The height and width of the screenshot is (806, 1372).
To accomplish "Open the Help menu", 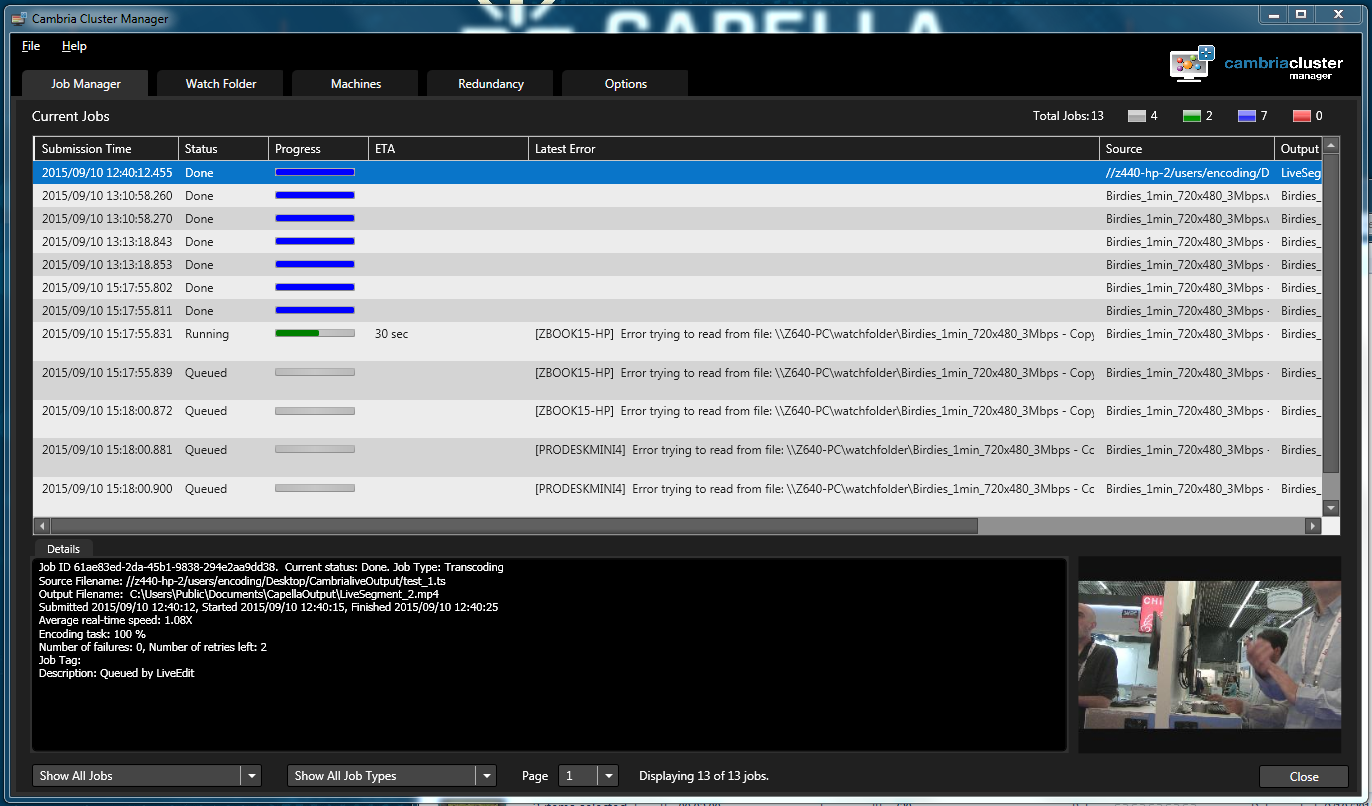I will tap(74, 46).
